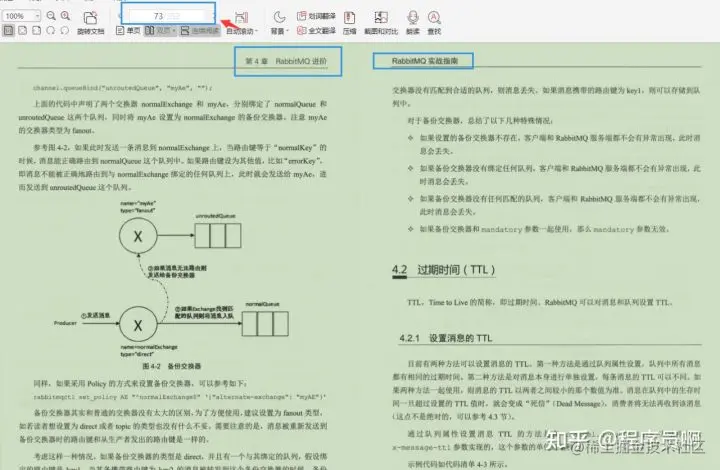720x470 pixels.
Task: Click the page header 第 4 章 RabbitMQ 进阶
Action: pyautogui.click(x=286, y=61)
